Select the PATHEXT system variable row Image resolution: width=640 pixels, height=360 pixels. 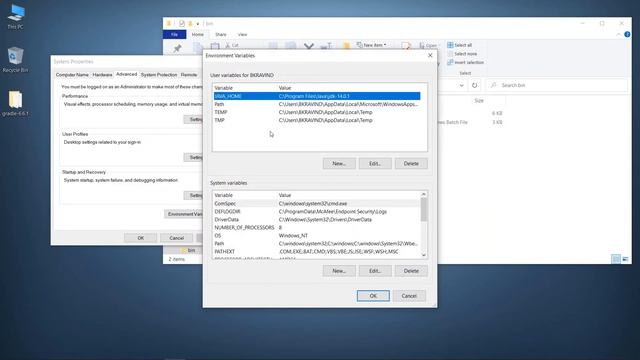coord(317,251)
